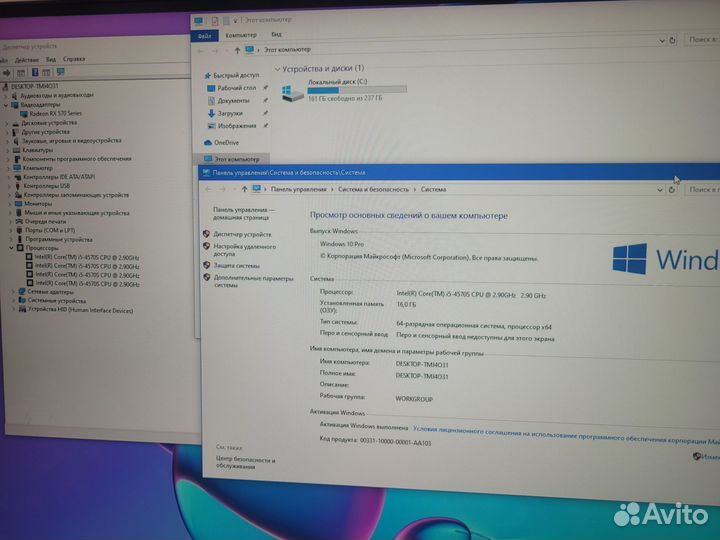The height and width of the screenshot is (540, 720).
Task: Open Локальный диск (C:) drive icon
Action: pyautogui.click(x=294, y=91)
